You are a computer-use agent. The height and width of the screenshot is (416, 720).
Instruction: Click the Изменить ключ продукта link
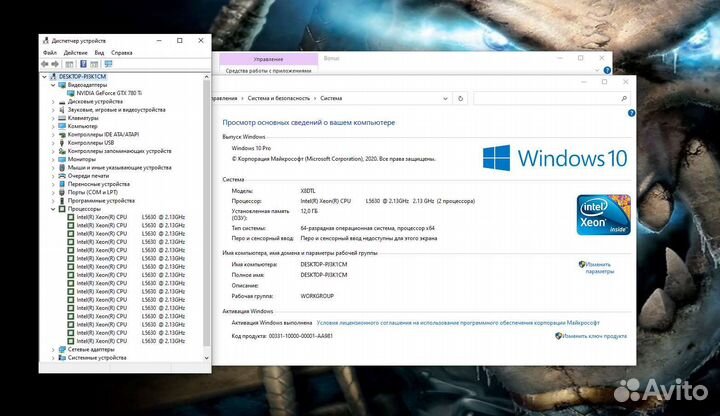[x=594, y=336]
